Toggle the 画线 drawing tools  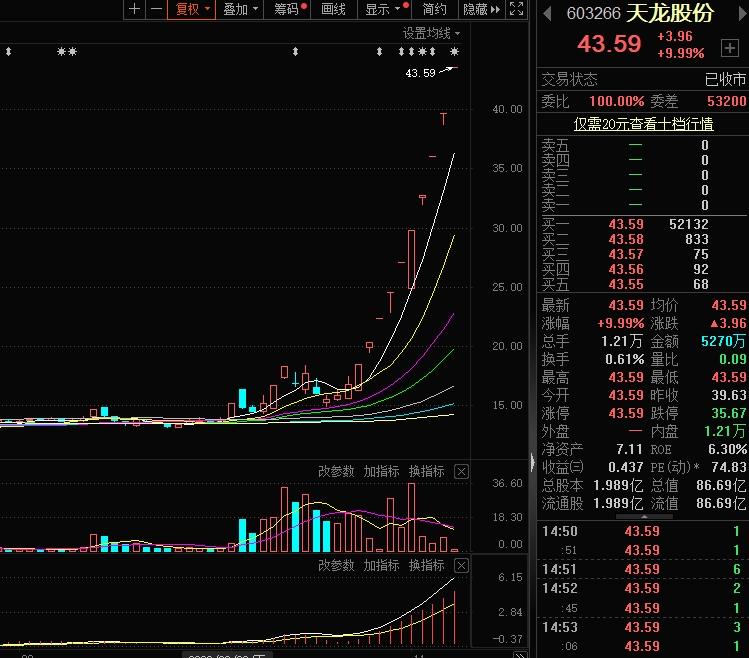click(334, 10)
